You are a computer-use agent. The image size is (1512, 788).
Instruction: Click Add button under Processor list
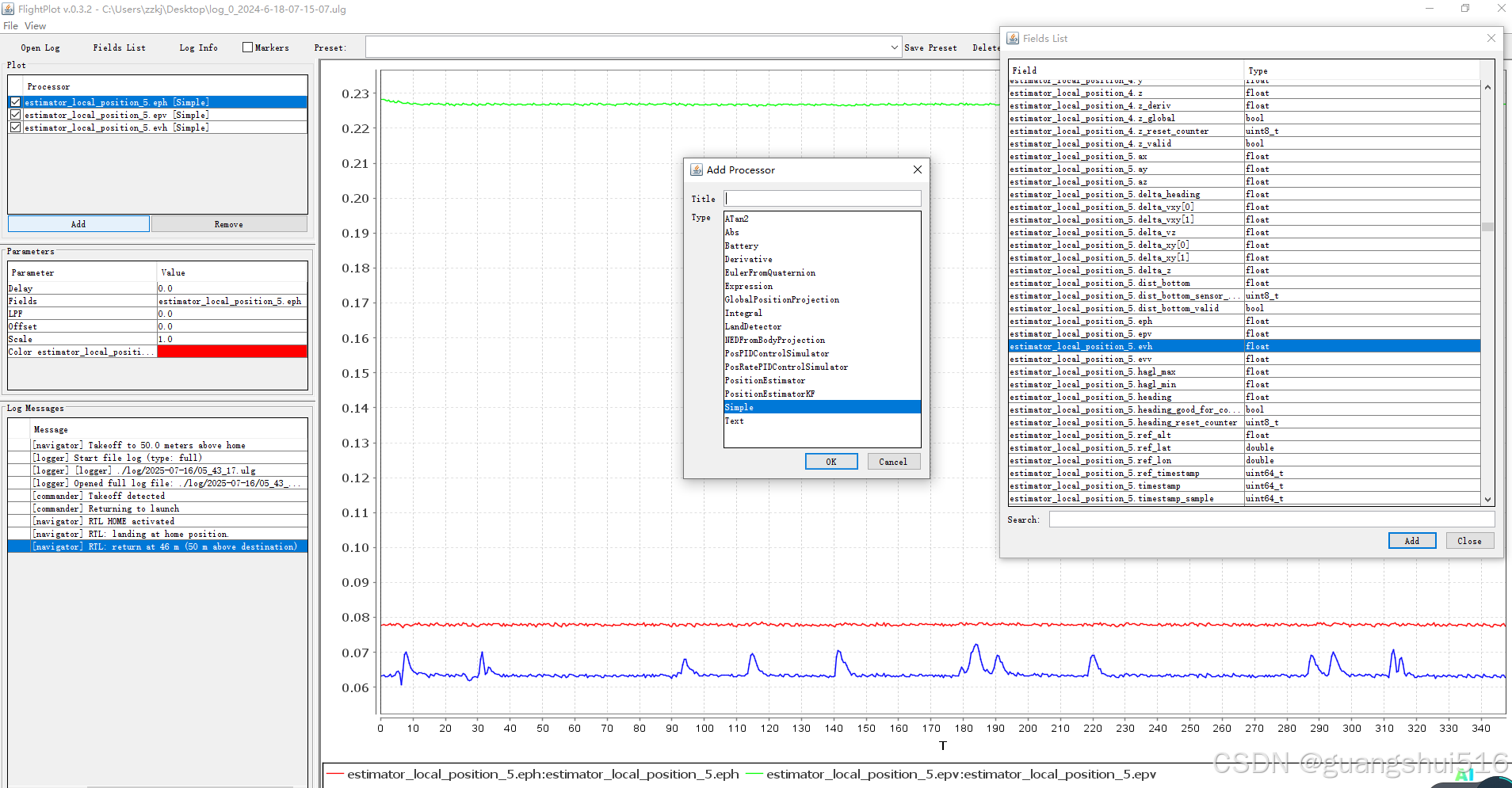coord(78,224)
